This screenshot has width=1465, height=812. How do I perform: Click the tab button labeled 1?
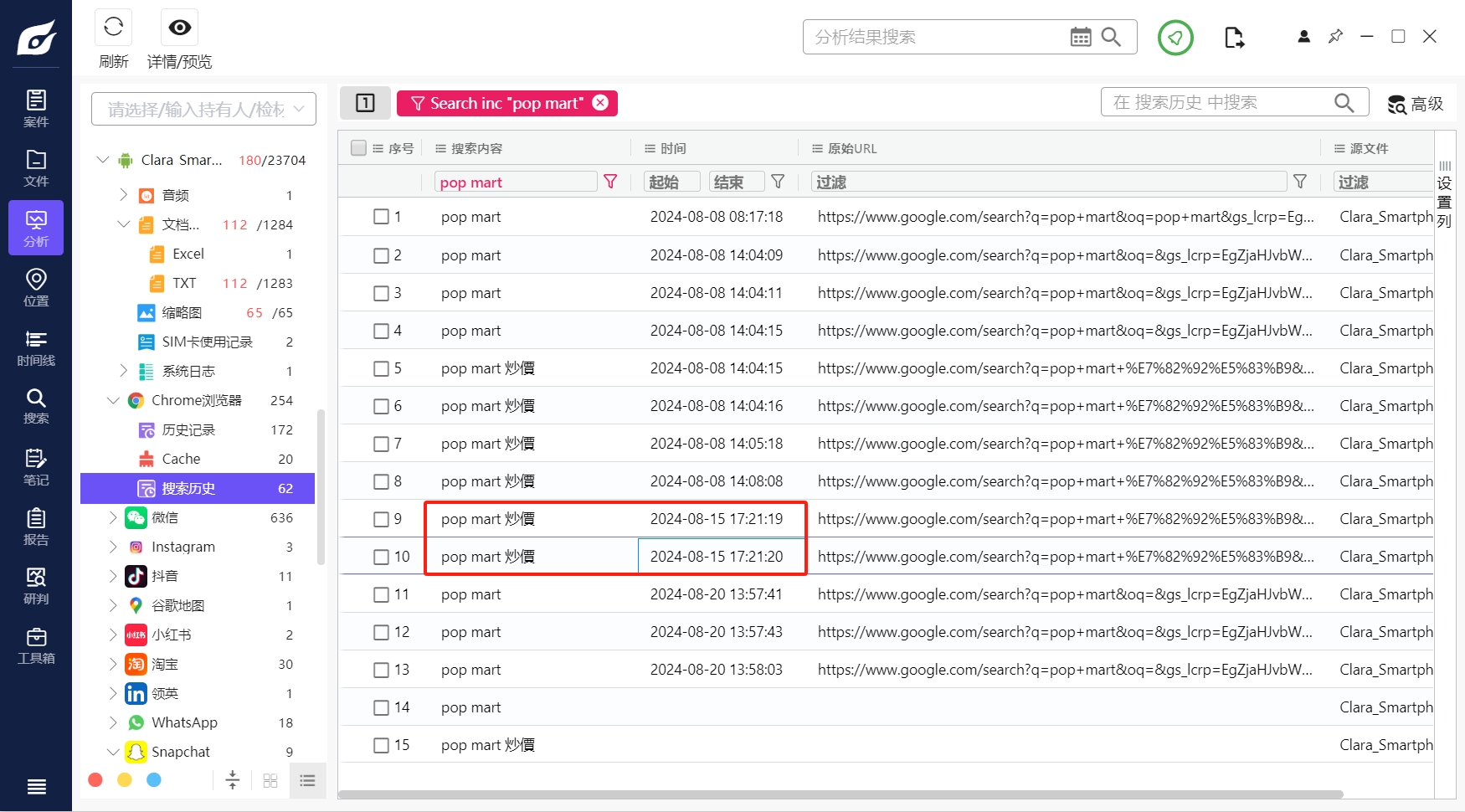point(365,103)
